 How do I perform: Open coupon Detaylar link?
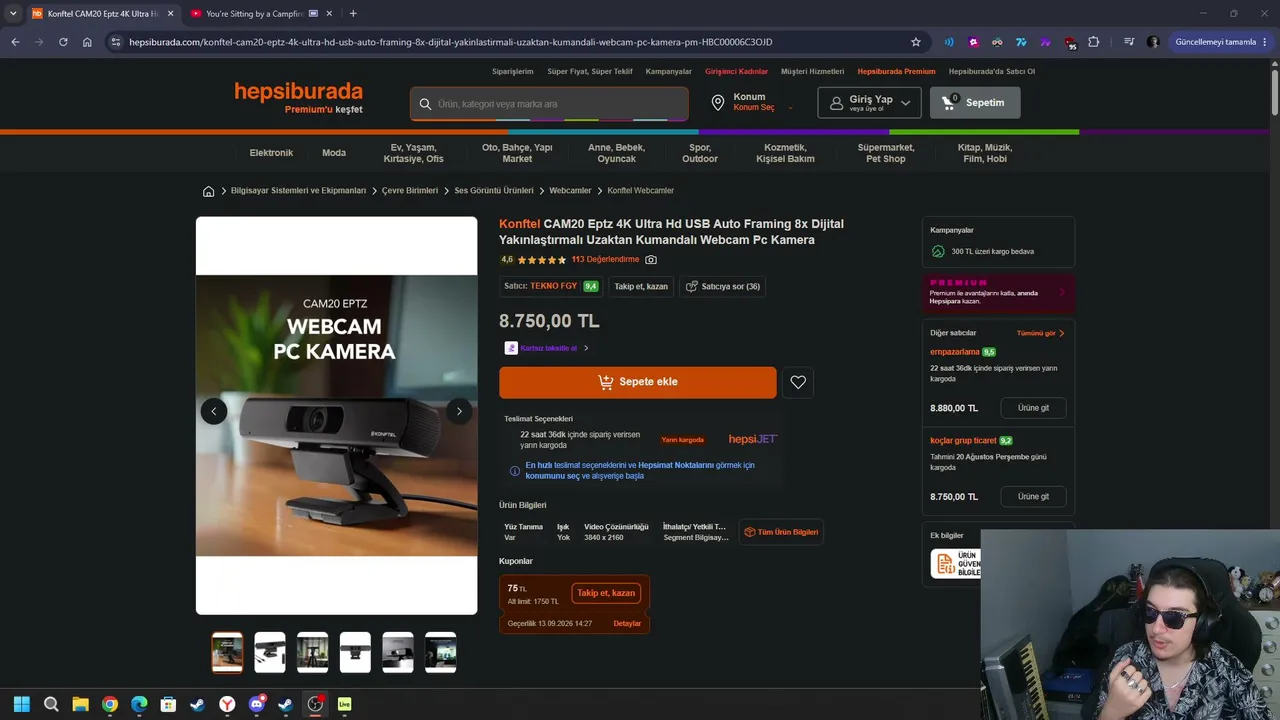[627, 624]
